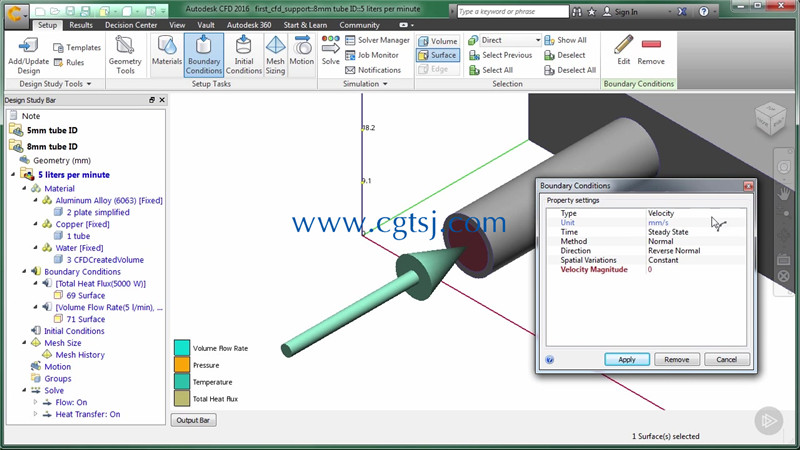Switch to the Results tab
The height and width of the screenshot is (450, 800).
(x=81, y=25)
